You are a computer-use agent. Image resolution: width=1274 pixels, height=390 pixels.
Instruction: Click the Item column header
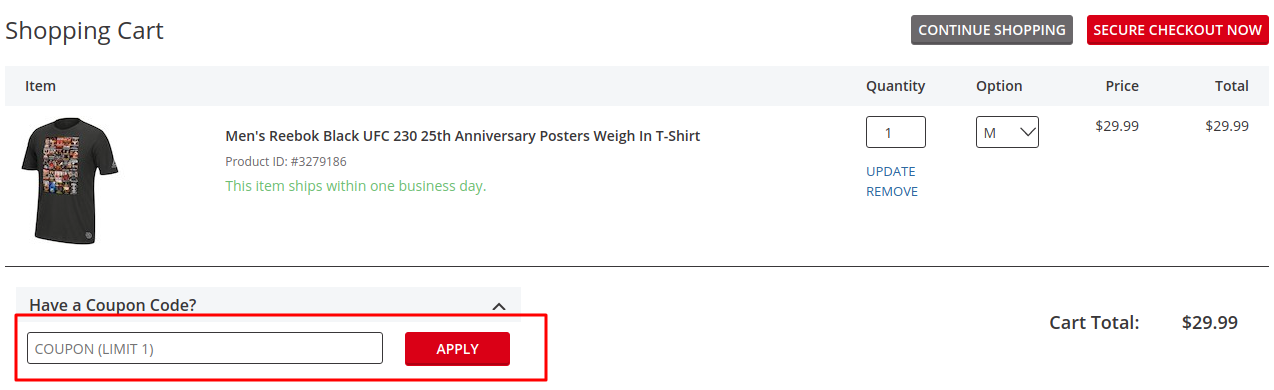(40, 86)
